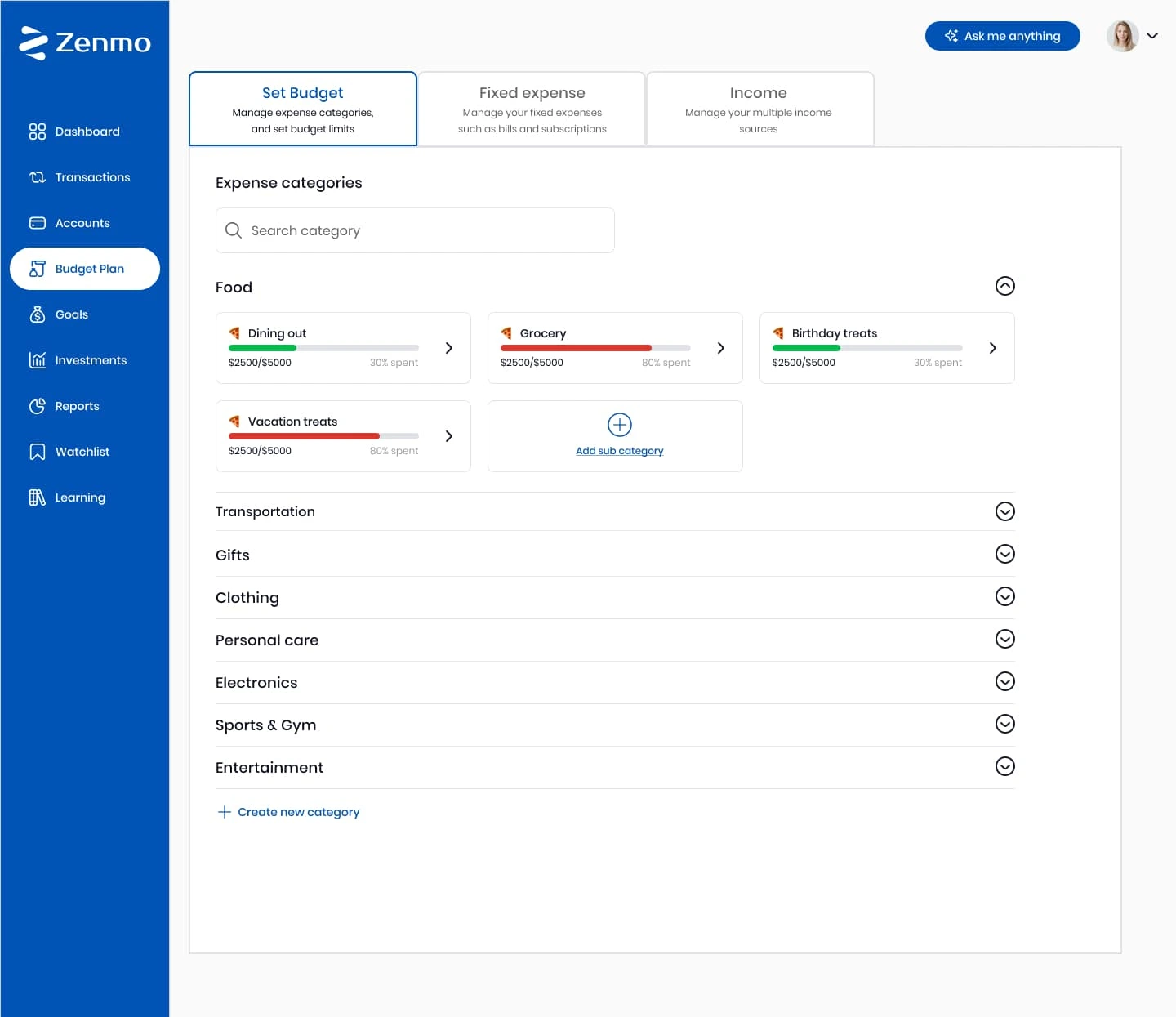Expand the Personal care category
1176x1017 pixels.
(x=1005, y=639)
